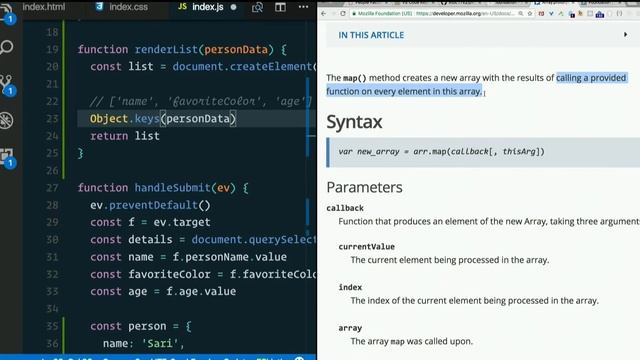Click the green lock Mozilla Foundation badge
Viewport: 640px width, 360px height.
tap(382, 13)
